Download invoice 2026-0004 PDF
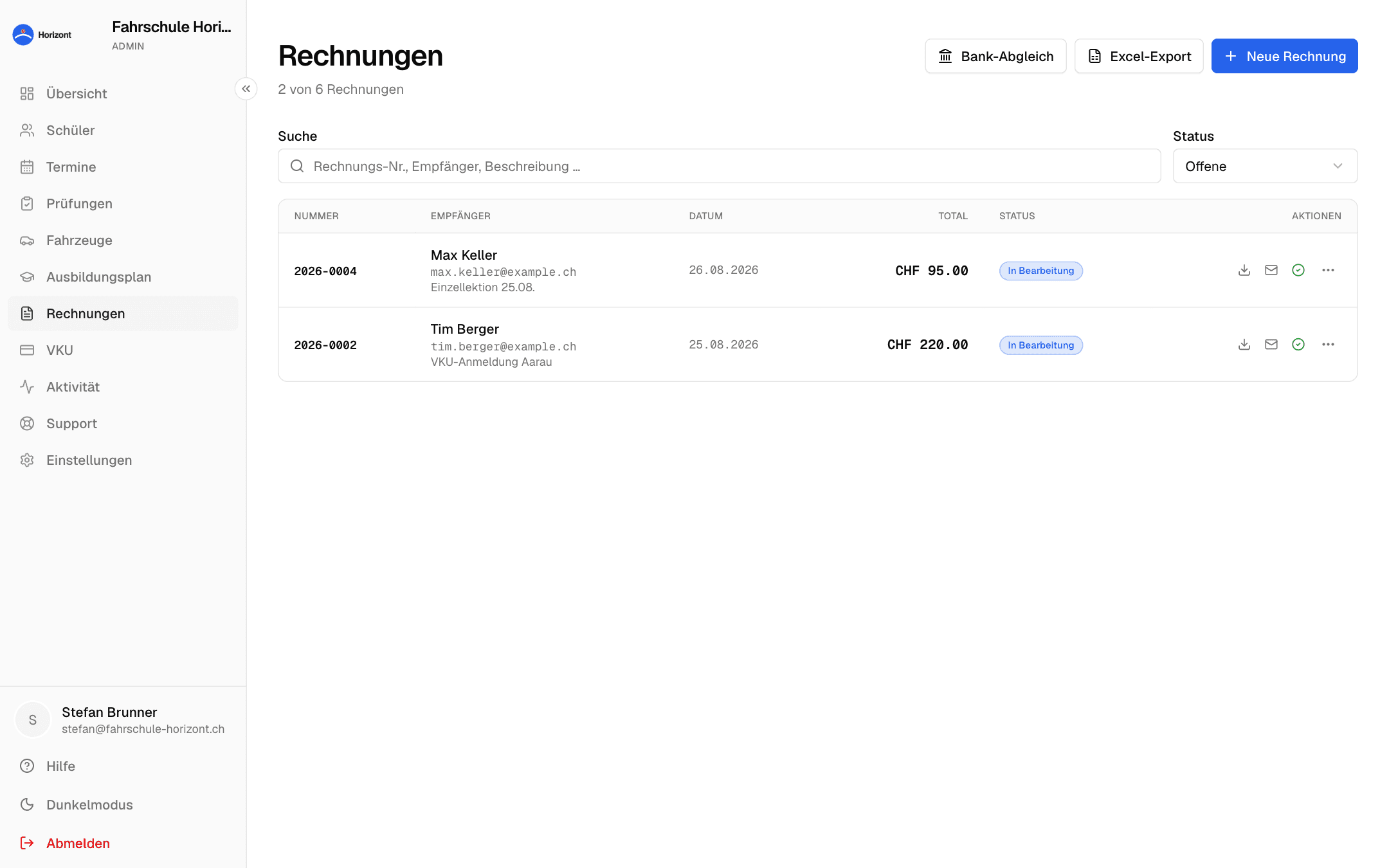 tap(1244, 270)
